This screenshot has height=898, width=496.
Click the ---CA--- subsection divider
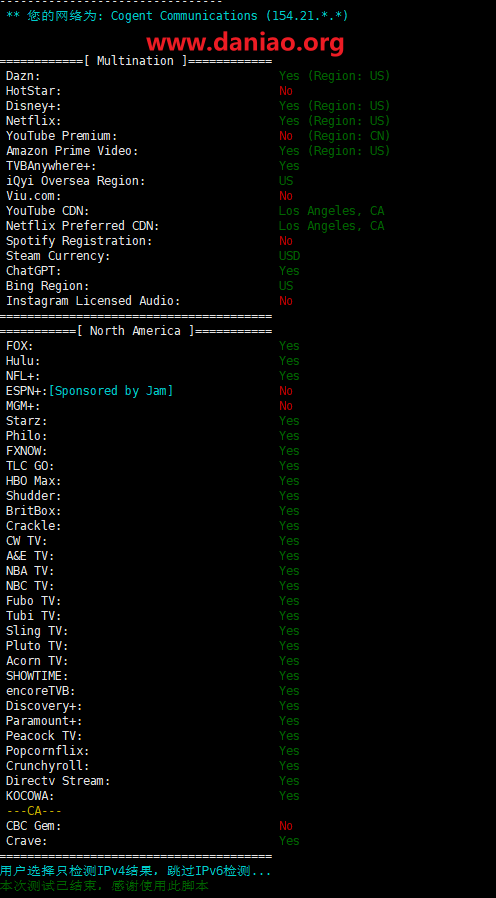coord(34,811)
